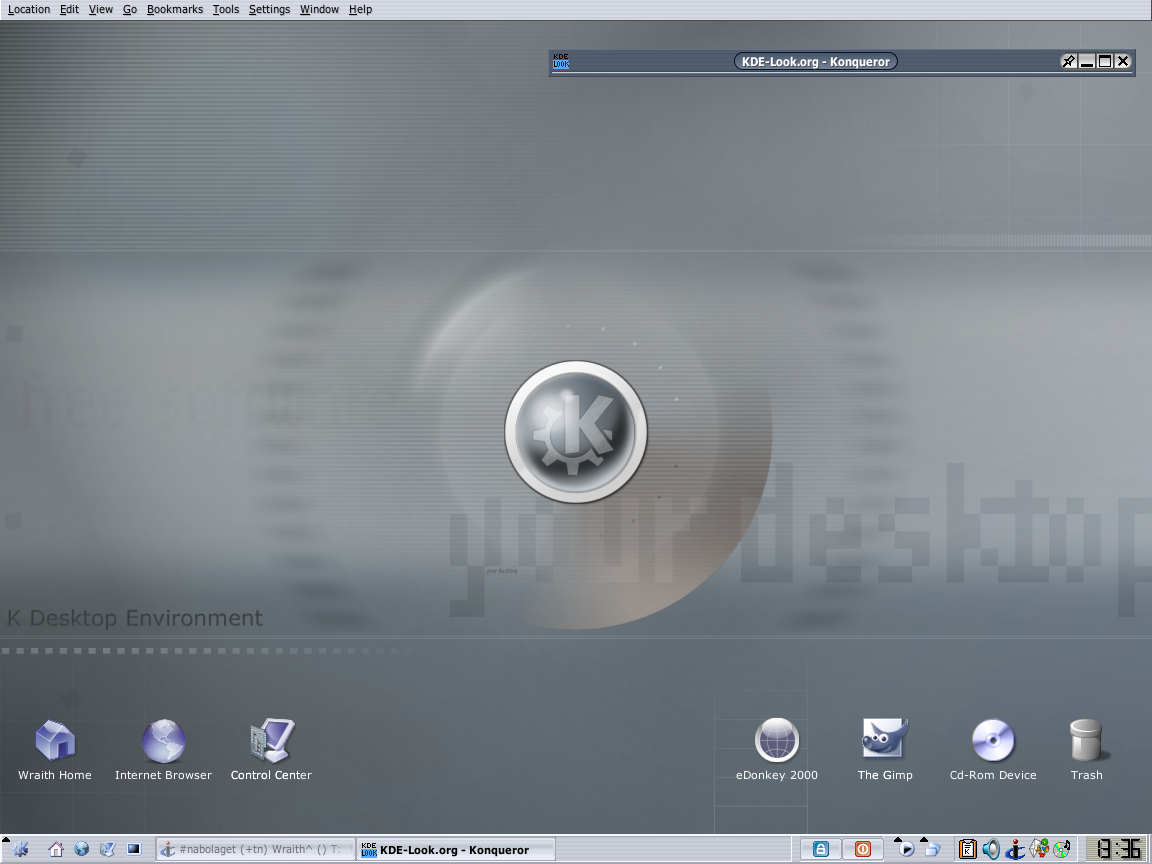Open the Control Center panel launcher icon
Screen dimensions: 1152x864
click(x=107, y=849)
